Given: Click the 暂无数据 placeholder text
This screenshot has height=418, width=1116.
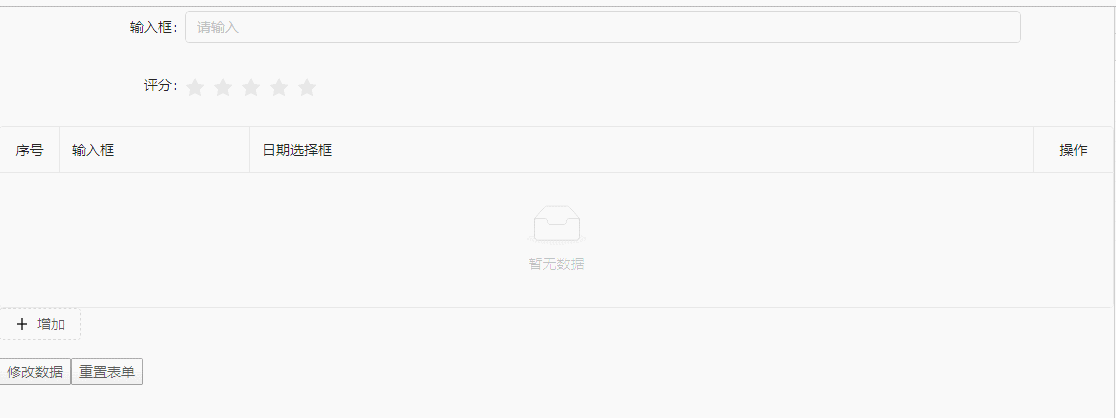Looking at the screenshot, I should pyautogui.click(x=557, y=264).
